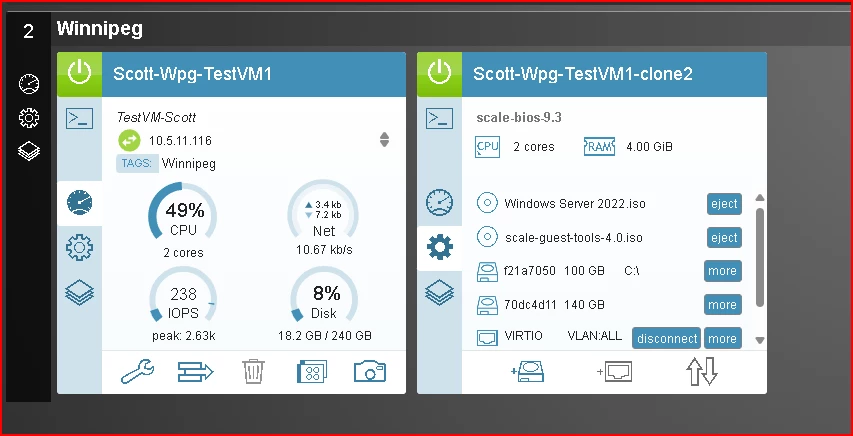Open settings gear tab on Scott-Wpg-TestVM1
This screenshot has height=436, width=853.
[x=79, y=248]
